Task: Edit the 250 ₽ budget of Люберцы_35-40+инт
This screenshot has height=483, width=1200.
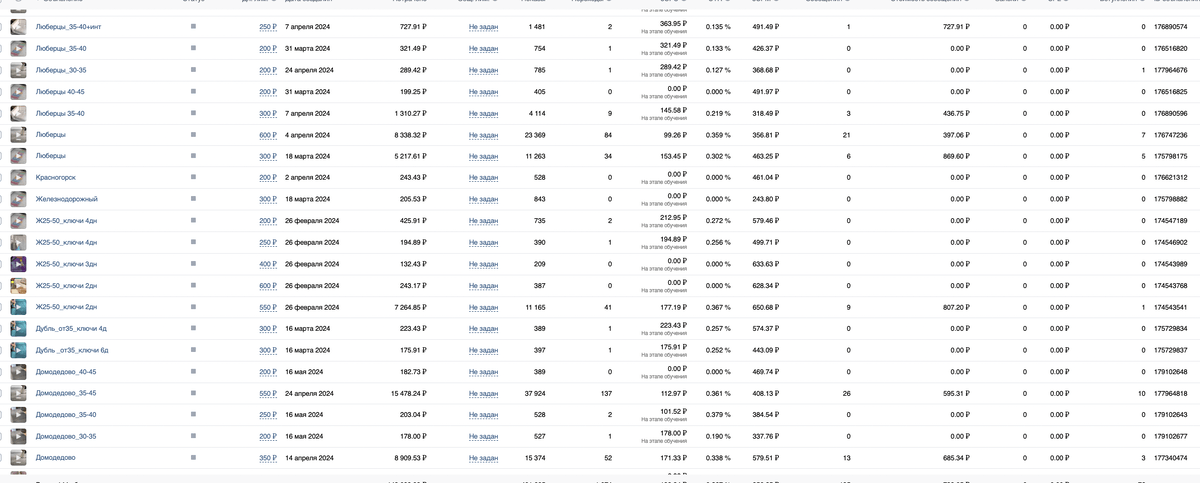Action: pyautogui.click(x=267, y=27)
